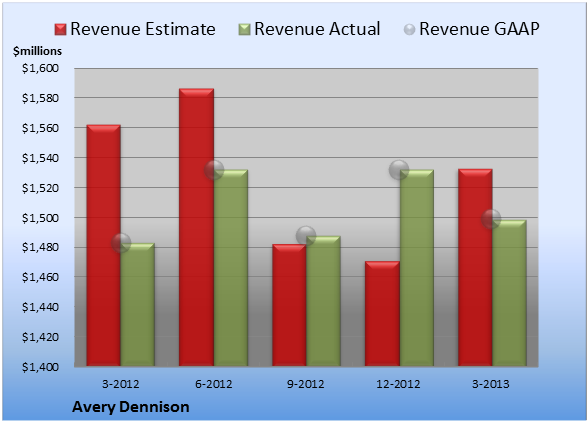Select the red estimate bar for 9-2012

click(x=289, y=305)
